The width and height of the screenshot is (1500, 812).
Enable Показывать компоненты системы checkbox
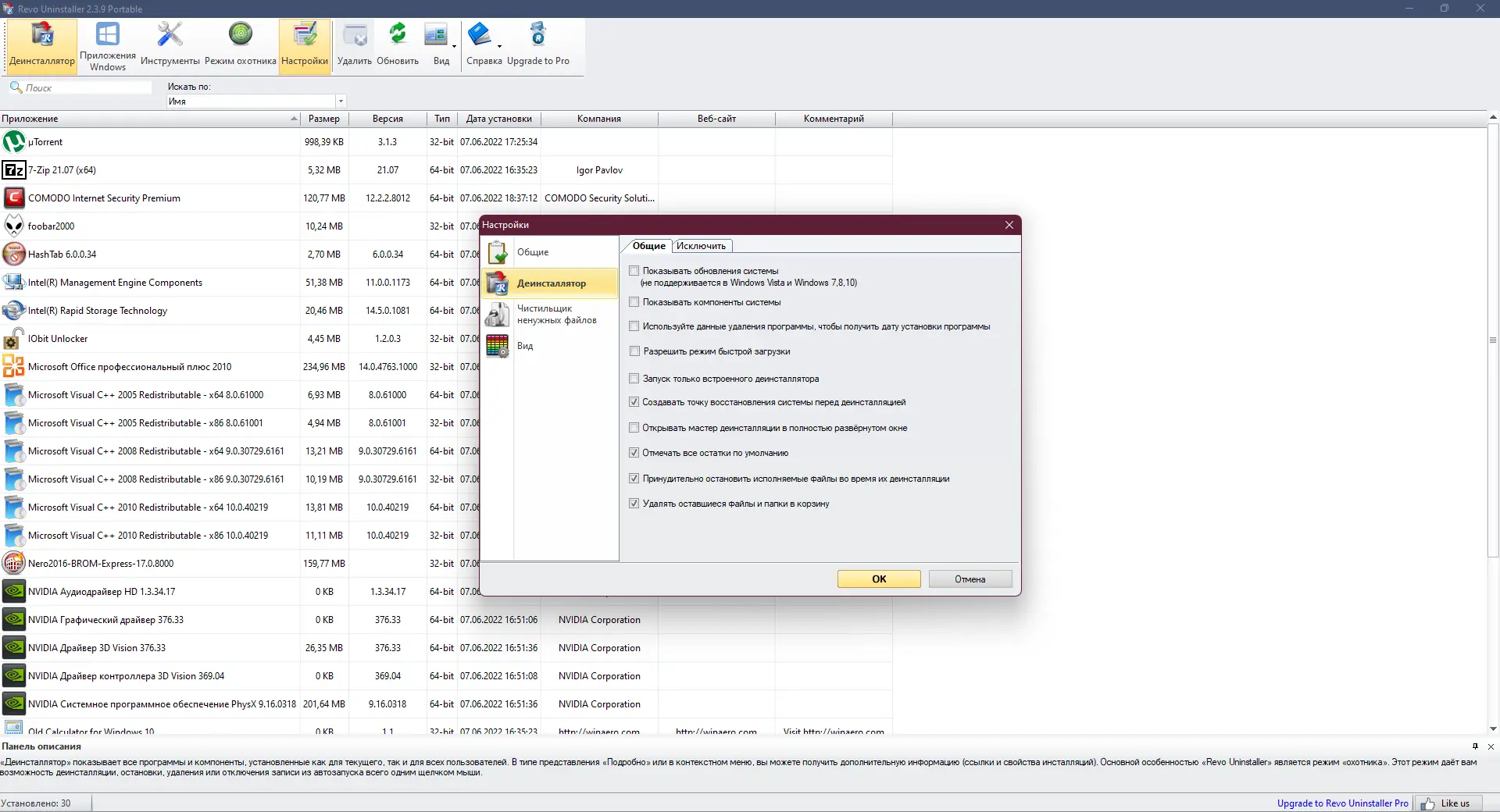634,302
